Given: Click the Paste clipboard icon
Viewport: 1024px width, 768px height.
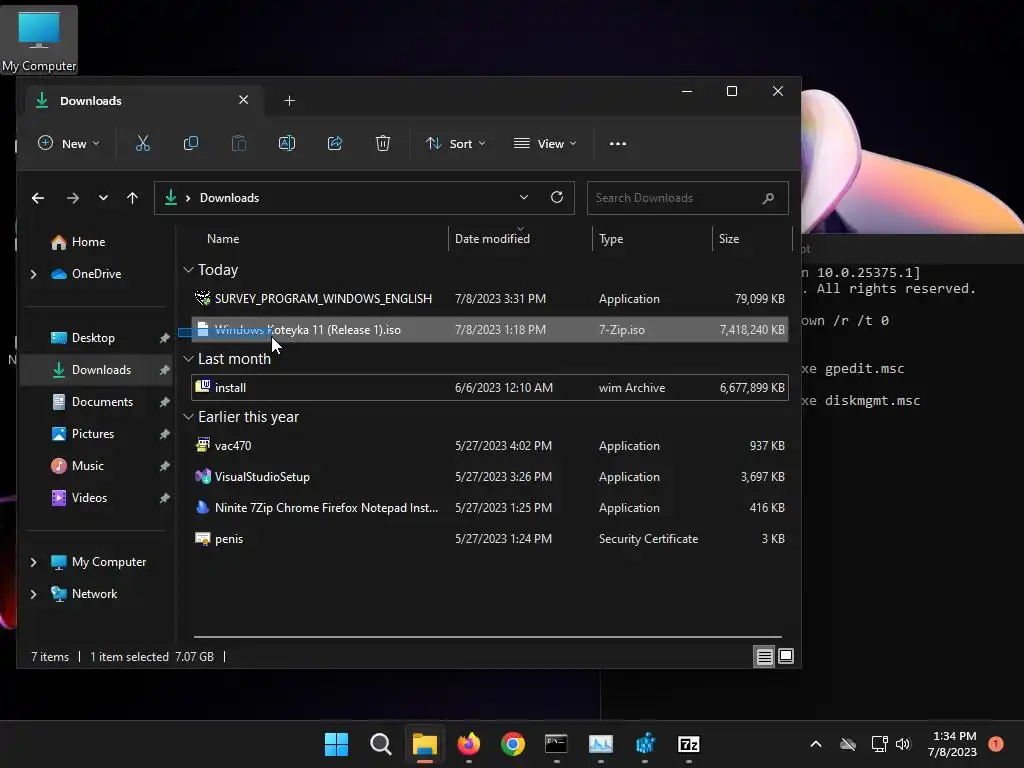Looking at the screenshot, I should tap(239, 144).
